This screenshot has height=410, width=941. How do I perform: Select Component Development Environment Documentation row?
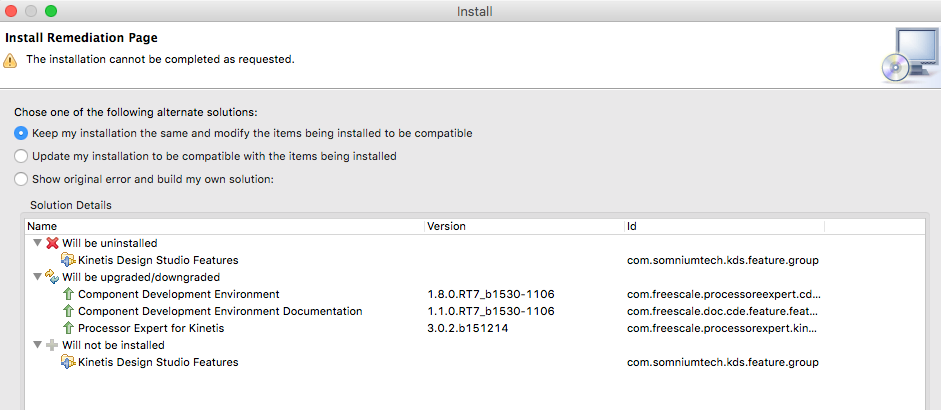pyautogui.click(x=220, y=311)
